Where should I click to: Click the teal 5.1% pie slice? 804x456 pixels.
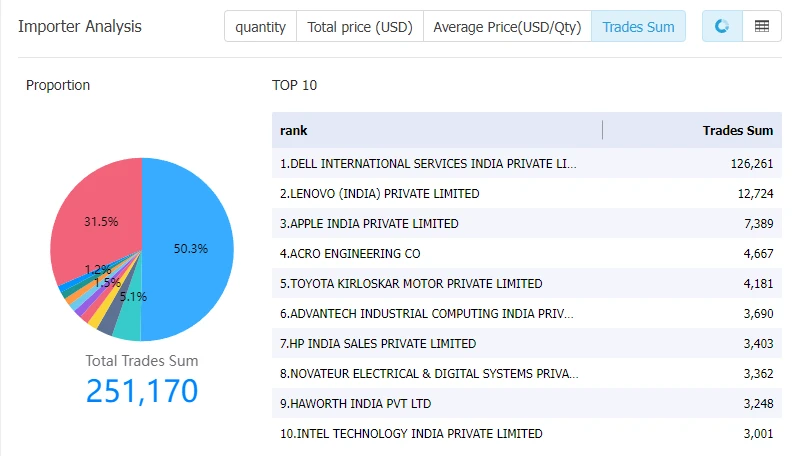tap(128, 324)
